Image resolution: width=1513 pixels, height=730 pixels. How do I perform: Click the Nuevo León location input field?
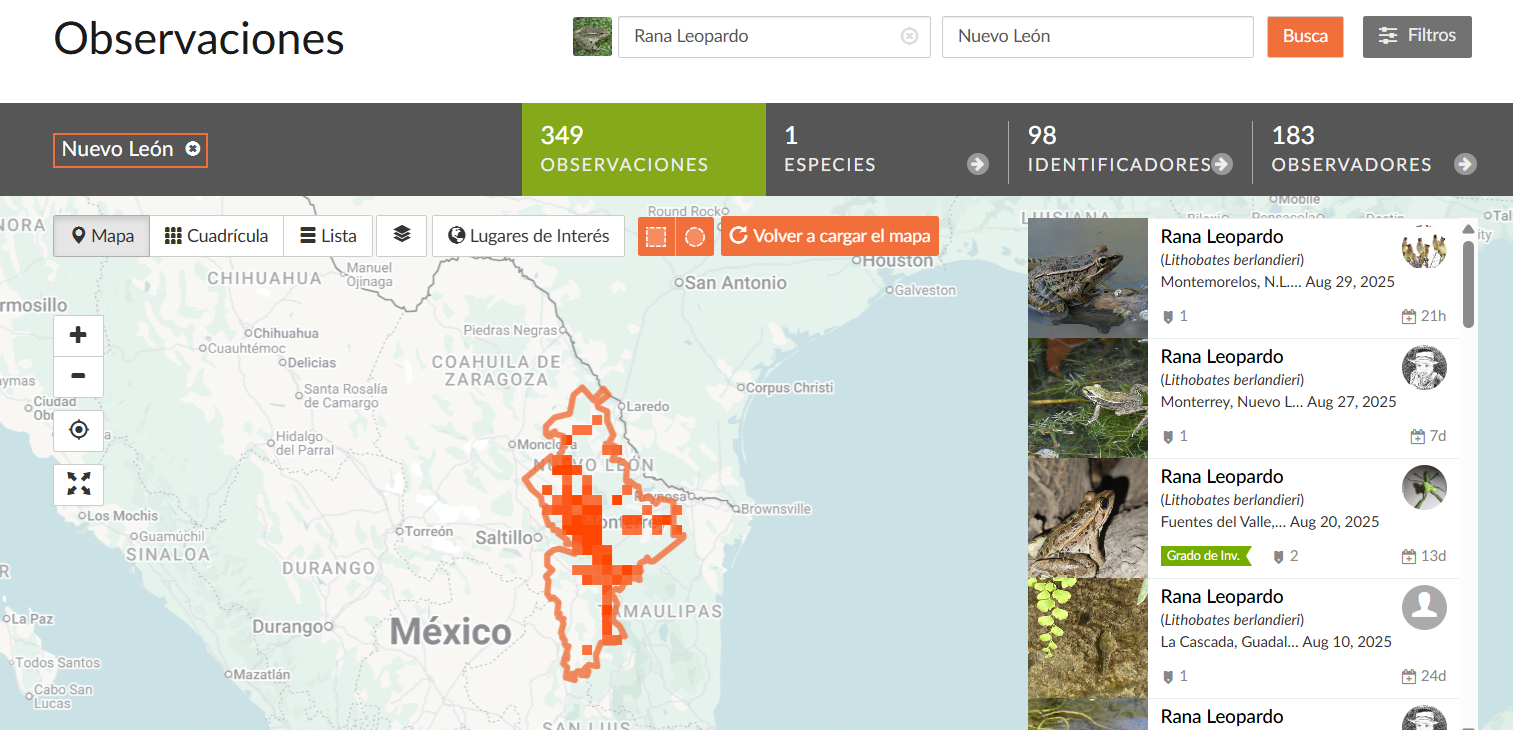[1097, 37]
